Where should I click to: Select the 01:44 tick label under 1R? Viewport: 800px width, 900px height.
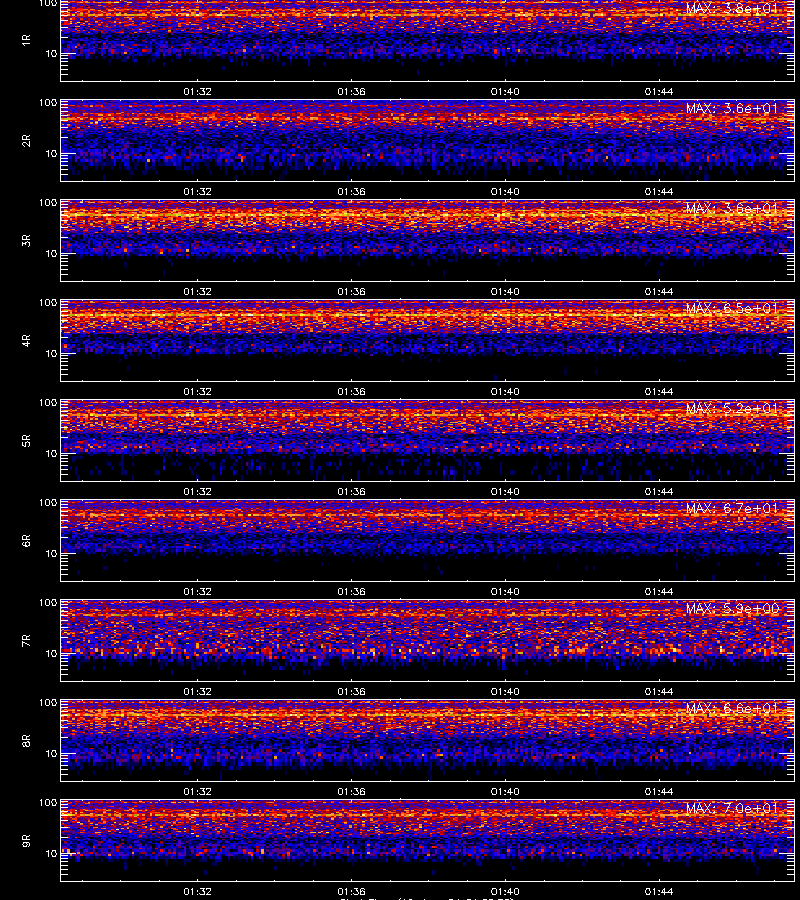pyautogui.click(x=659, y=91)
